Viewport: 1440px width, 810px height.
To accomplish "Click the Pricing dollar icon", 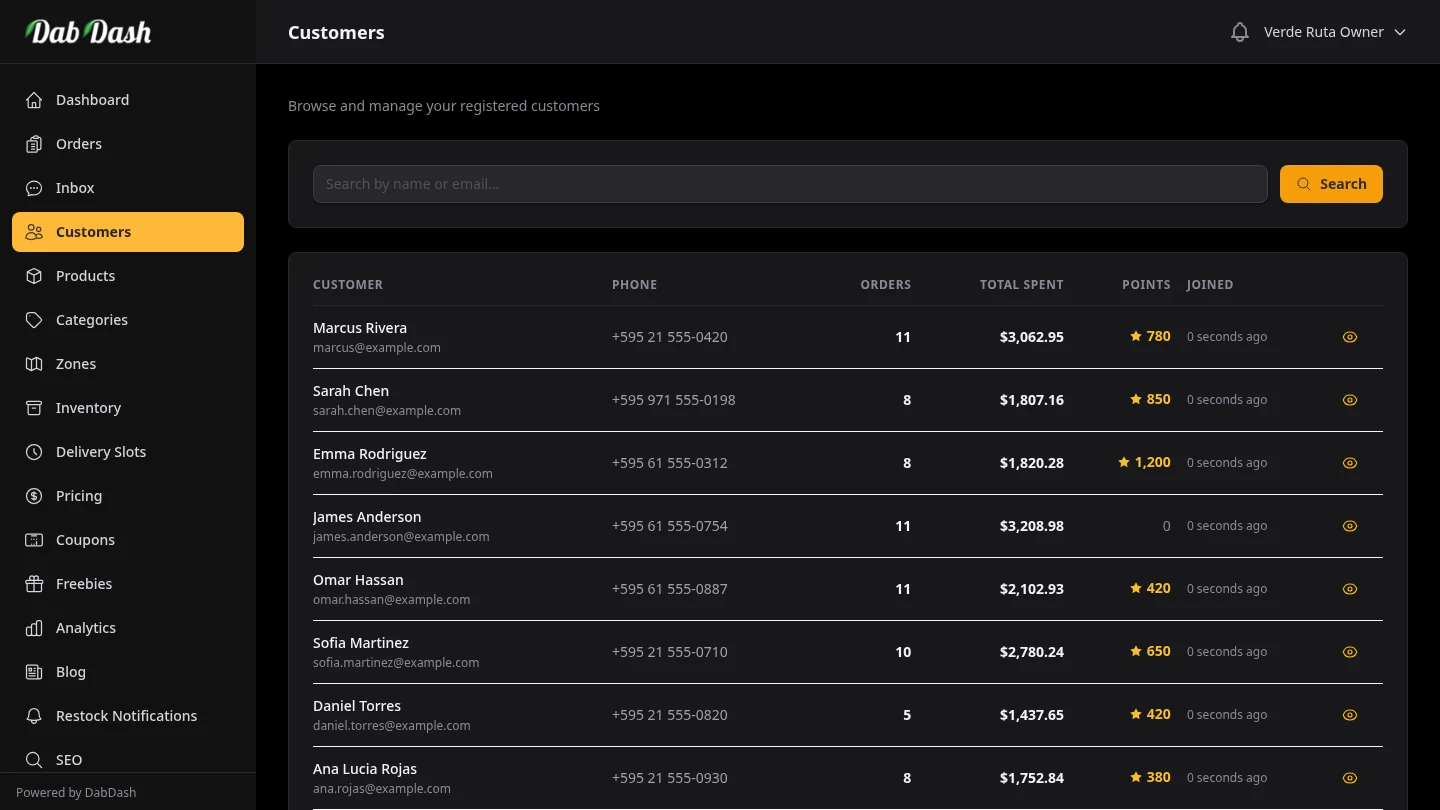I will 34,495.
